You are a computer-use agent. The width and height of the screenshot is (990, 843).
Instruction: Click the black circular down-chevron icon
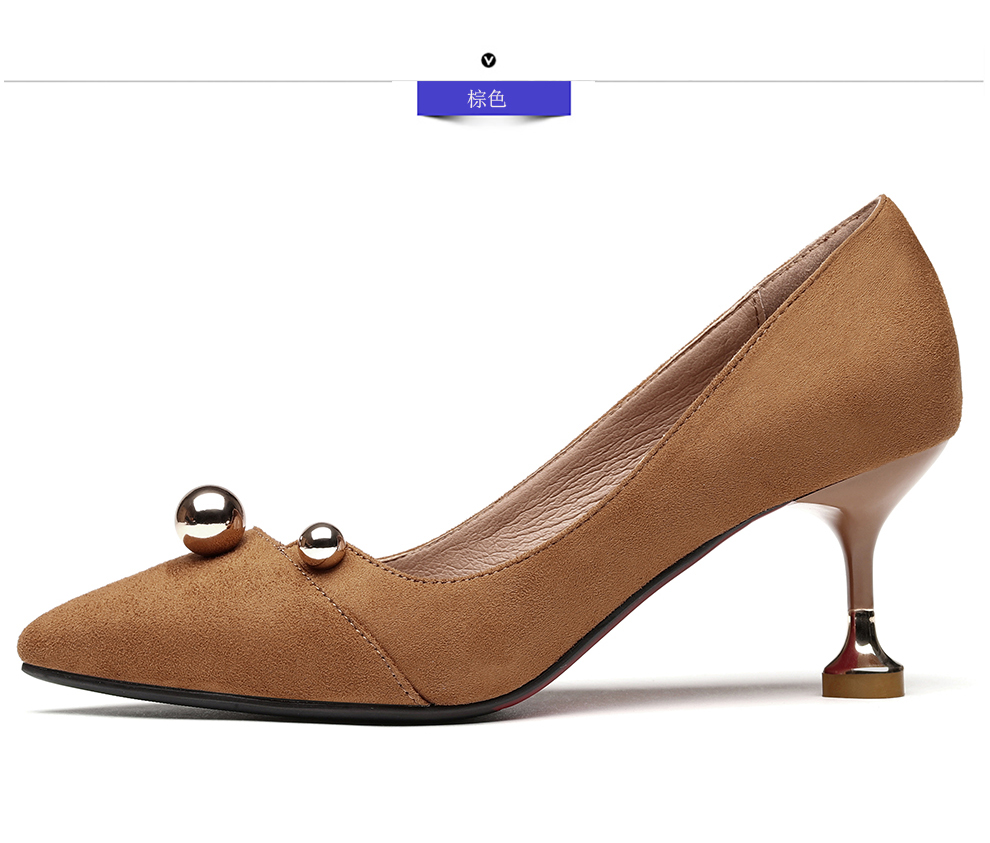click(488, 60)
